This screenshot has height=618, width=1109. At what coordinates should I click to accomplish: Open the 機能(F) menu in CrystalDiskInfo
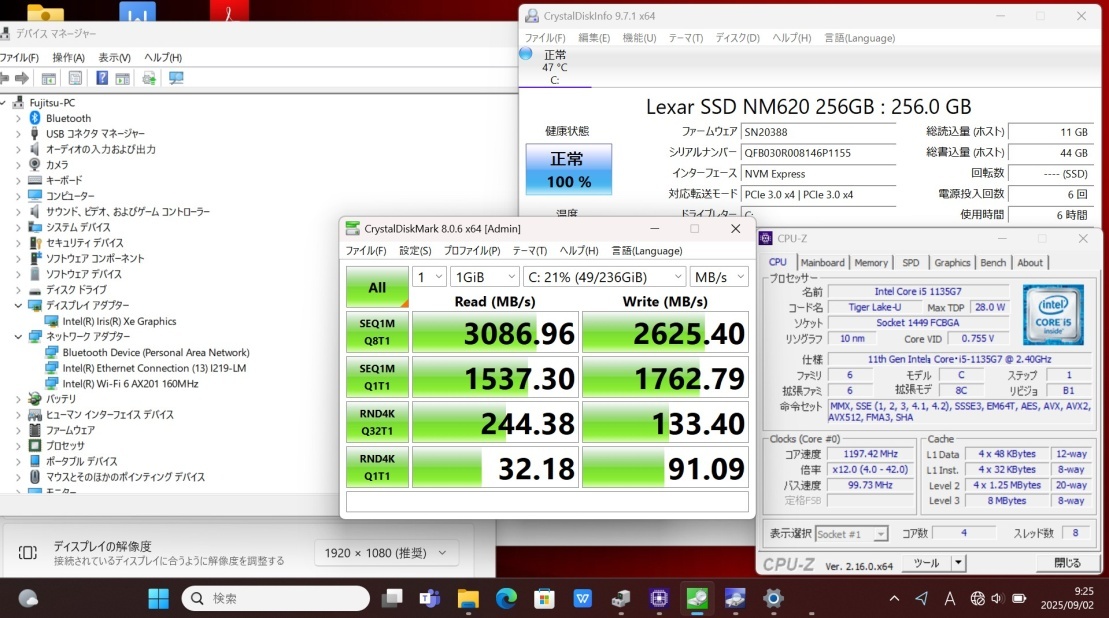[639, 38]
